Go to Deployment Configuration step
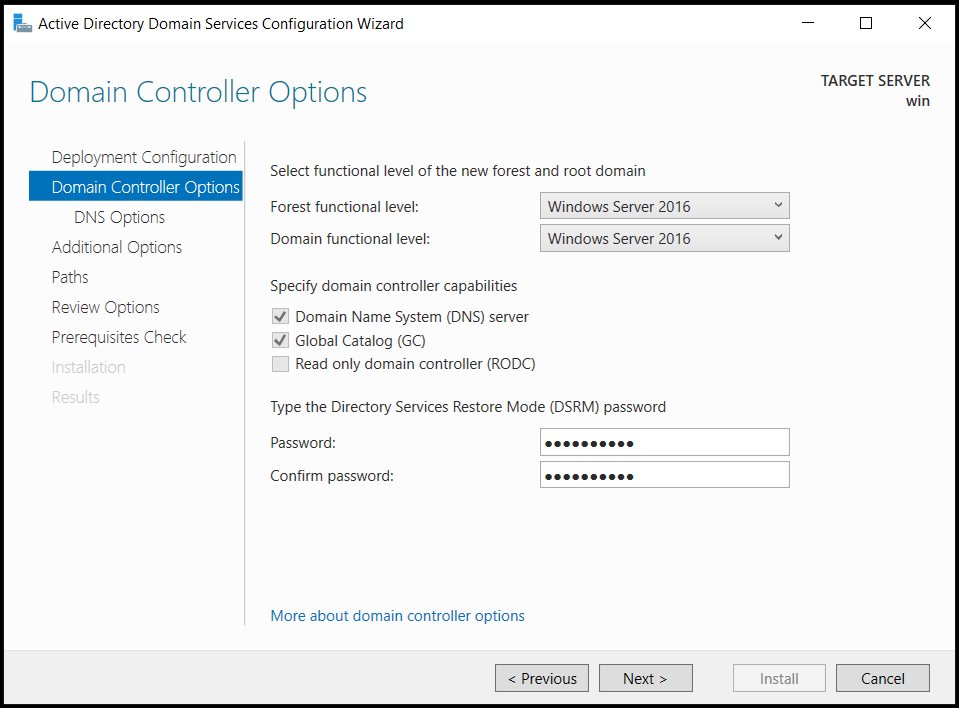The width and height of the screenshot is (959, 708). click(x=144, y=157)
